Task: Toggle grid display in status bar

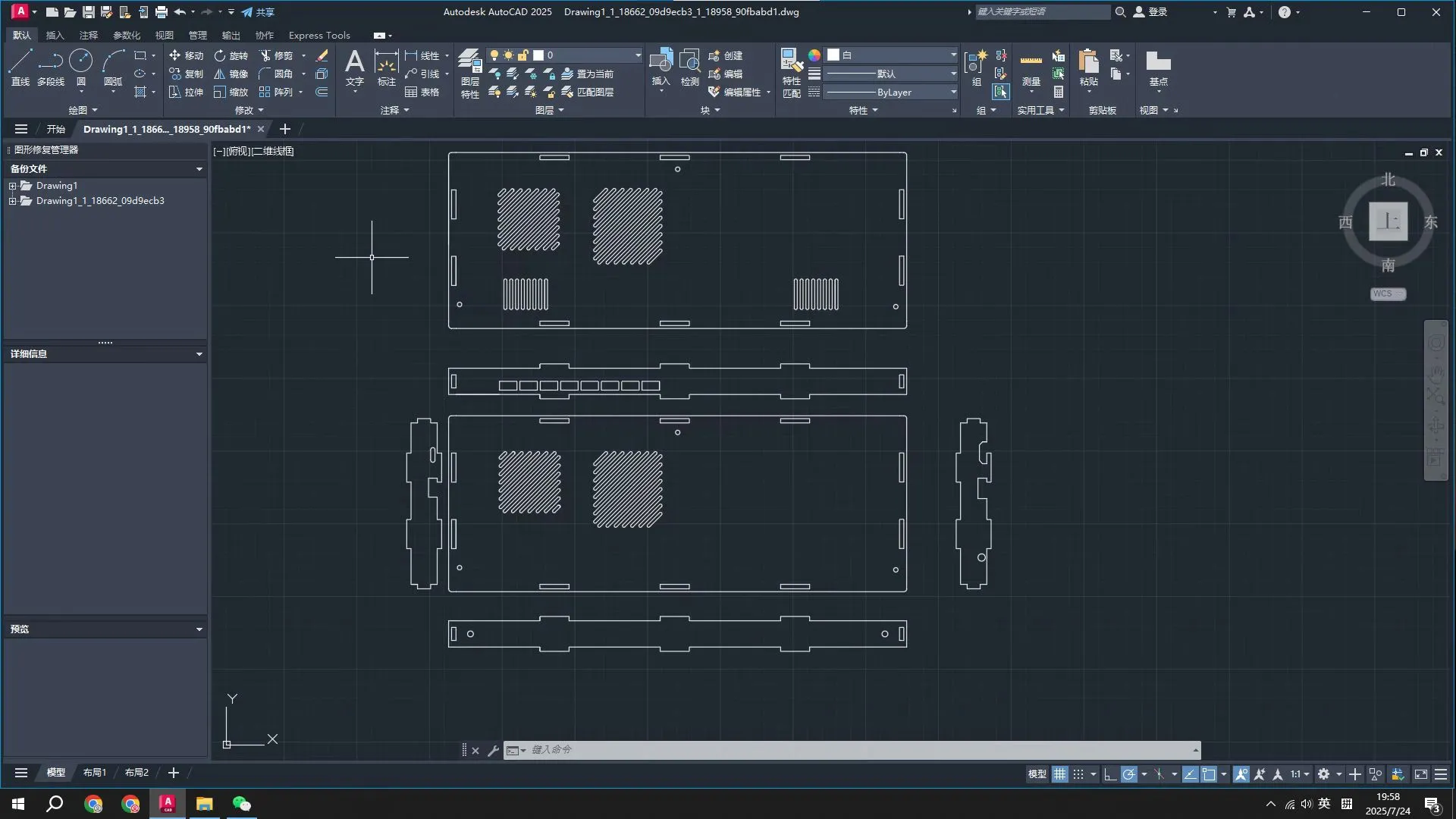Action: [1059, 774]
